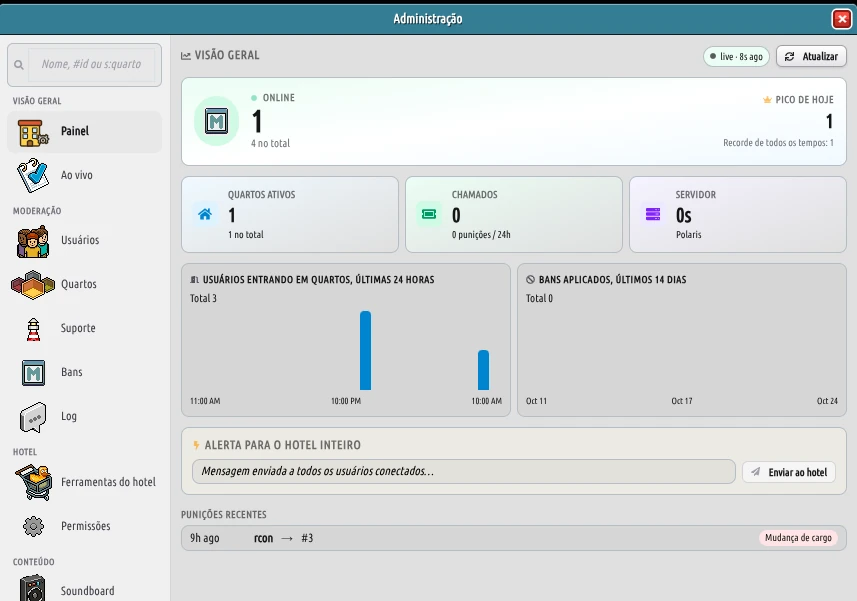Image resolution: width=857 pixels, height=601 pixels.
Task: Click the Polaris server name text
Action: tap(689, 235)
